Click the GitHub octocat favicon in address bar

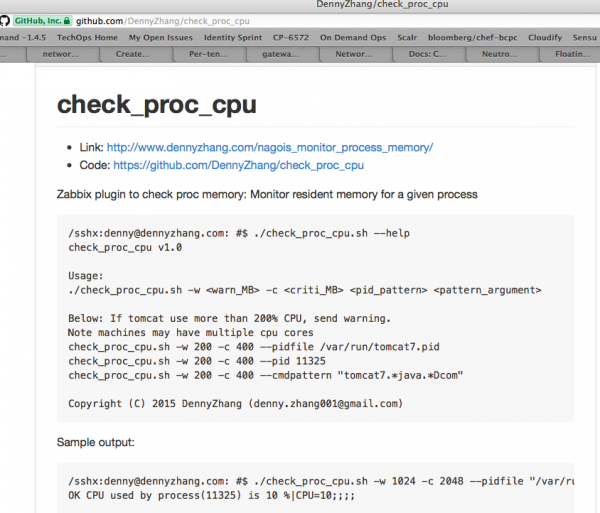(5, 20)
